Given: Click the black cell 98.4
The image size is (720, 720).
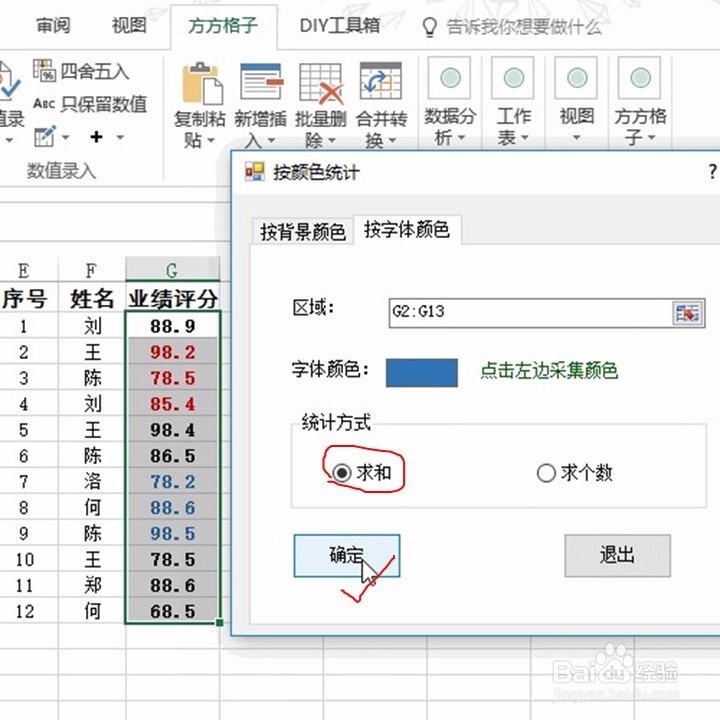Looking at the screenshot, I should pyautogui.click(x=173, y=430).
